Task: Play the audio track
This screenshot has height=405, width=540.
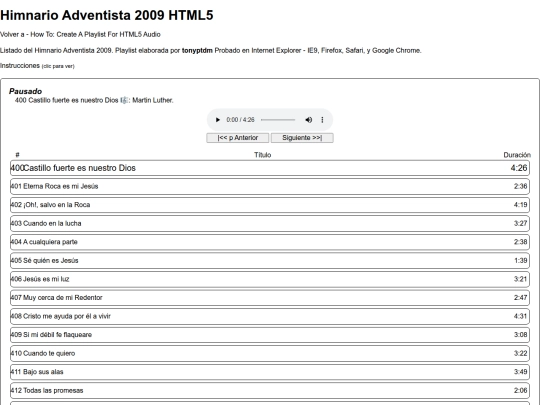Action: point(217,120)
